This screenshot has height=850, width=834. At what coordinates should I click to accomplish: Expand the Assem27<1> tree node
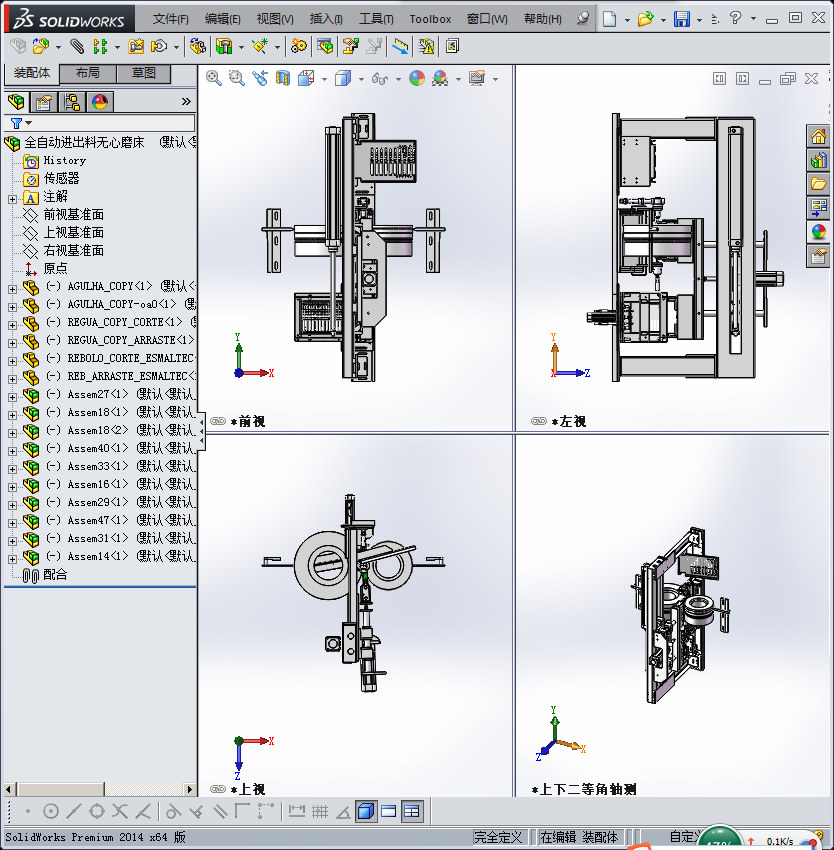[x=12, y=397]
